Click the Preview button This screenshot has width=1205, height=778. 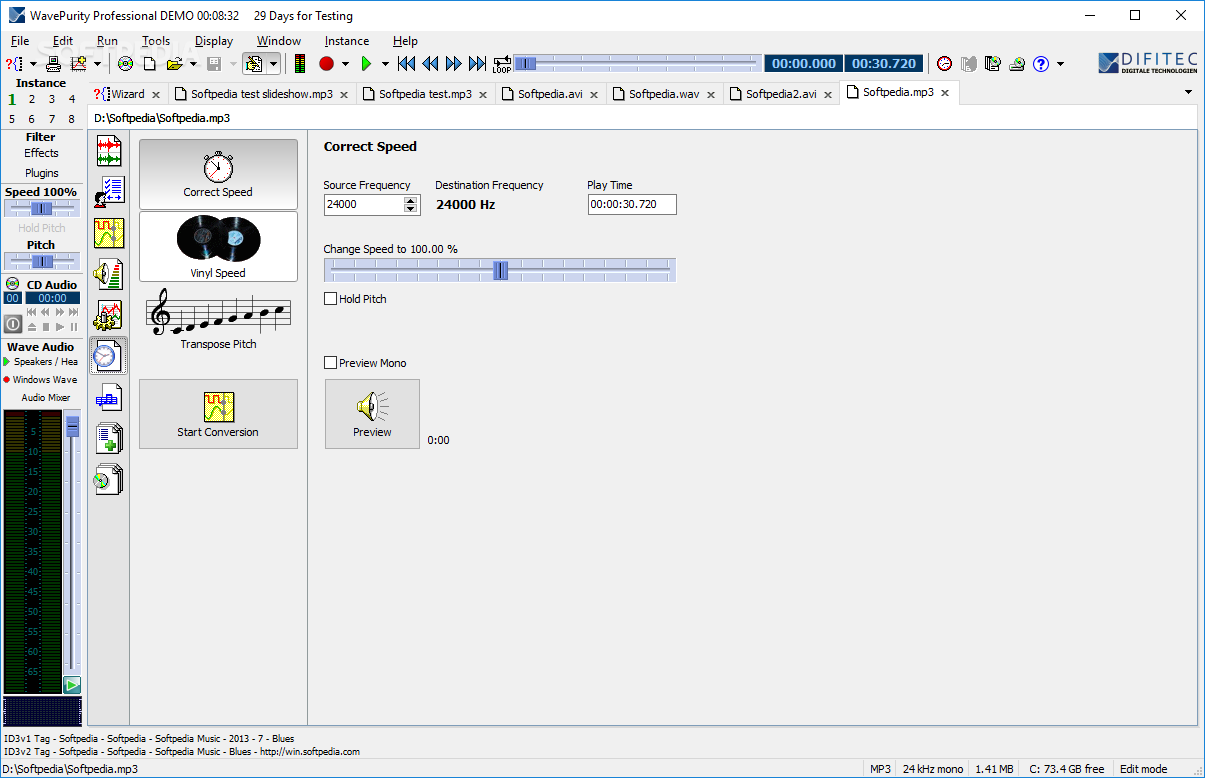coord(372,413)
